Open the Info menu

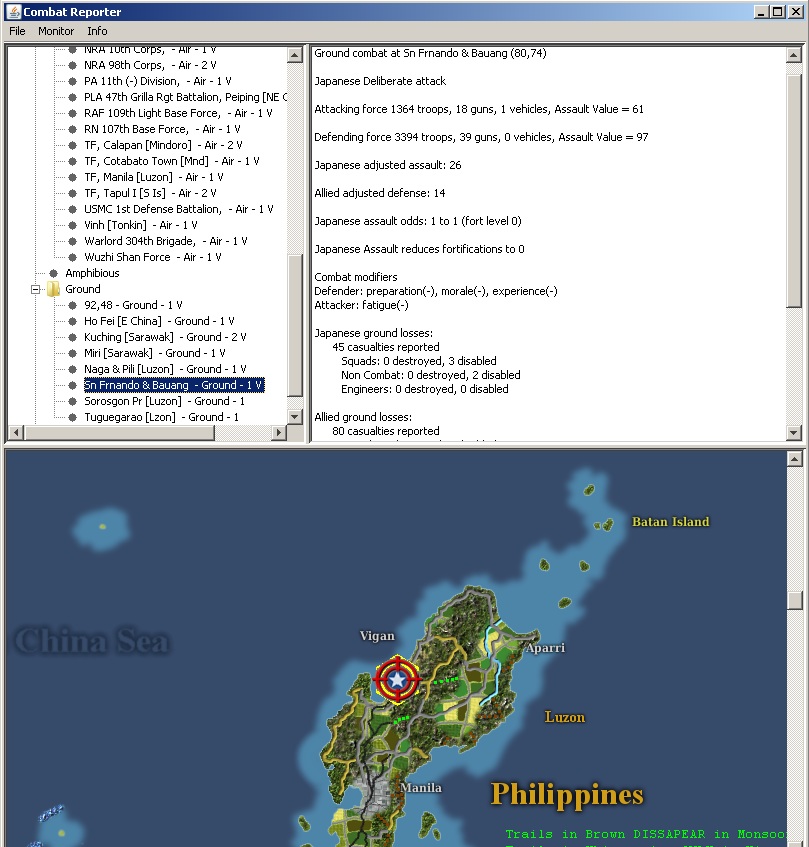tap(97, 31)
